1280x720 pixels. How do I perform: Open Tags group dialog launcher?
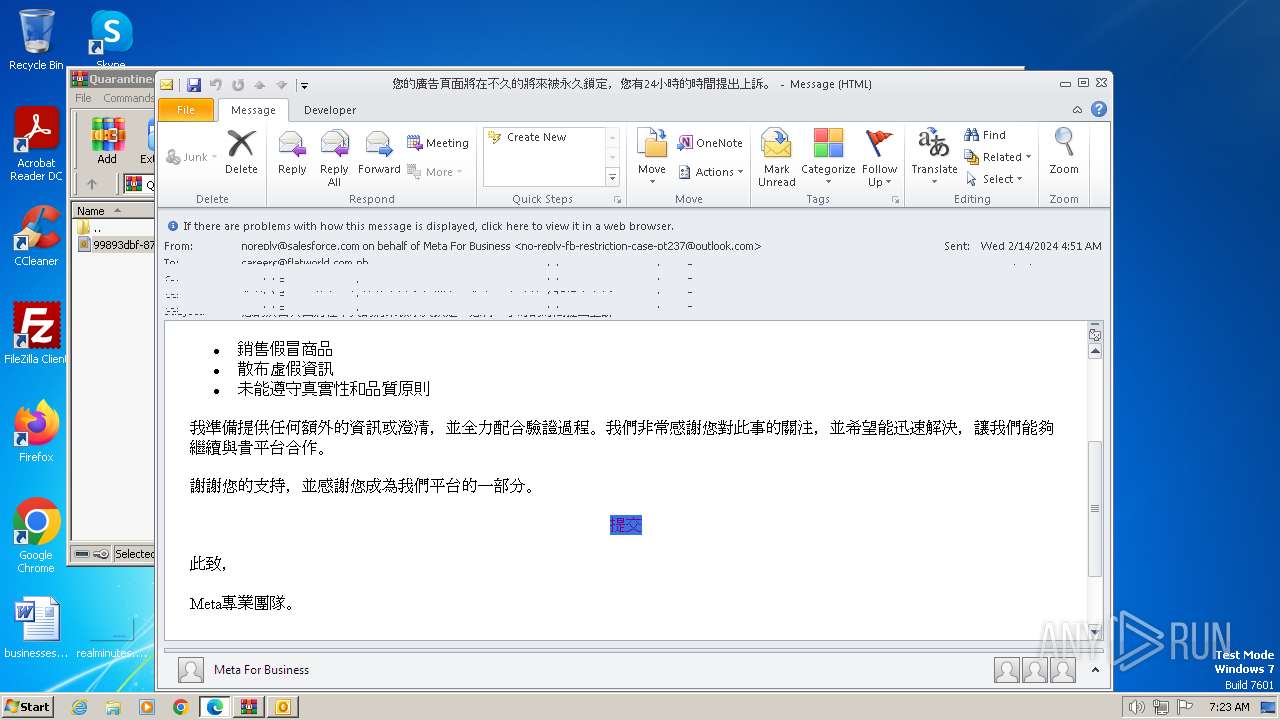click(896, 200)
